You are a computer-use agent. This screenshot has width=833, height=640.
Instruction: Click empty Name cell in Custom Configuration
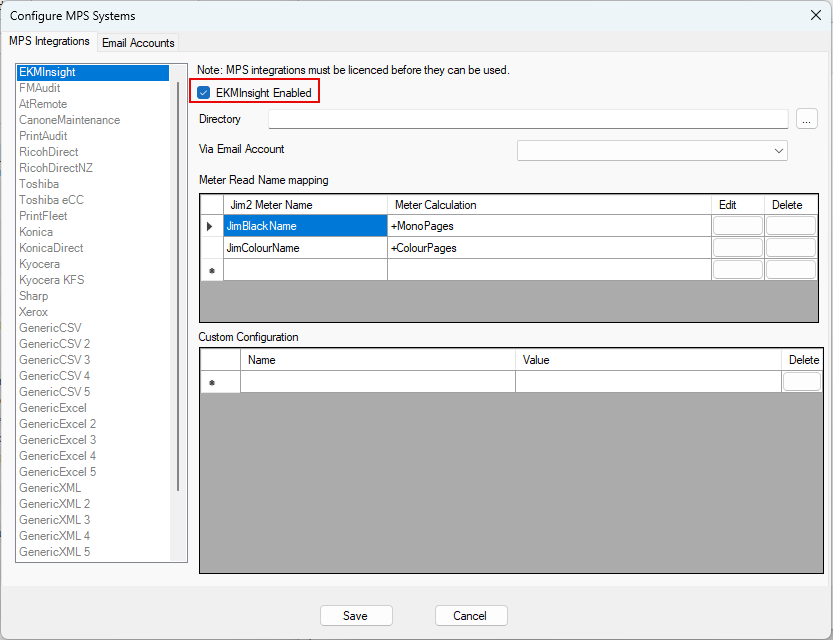(378, 382)
